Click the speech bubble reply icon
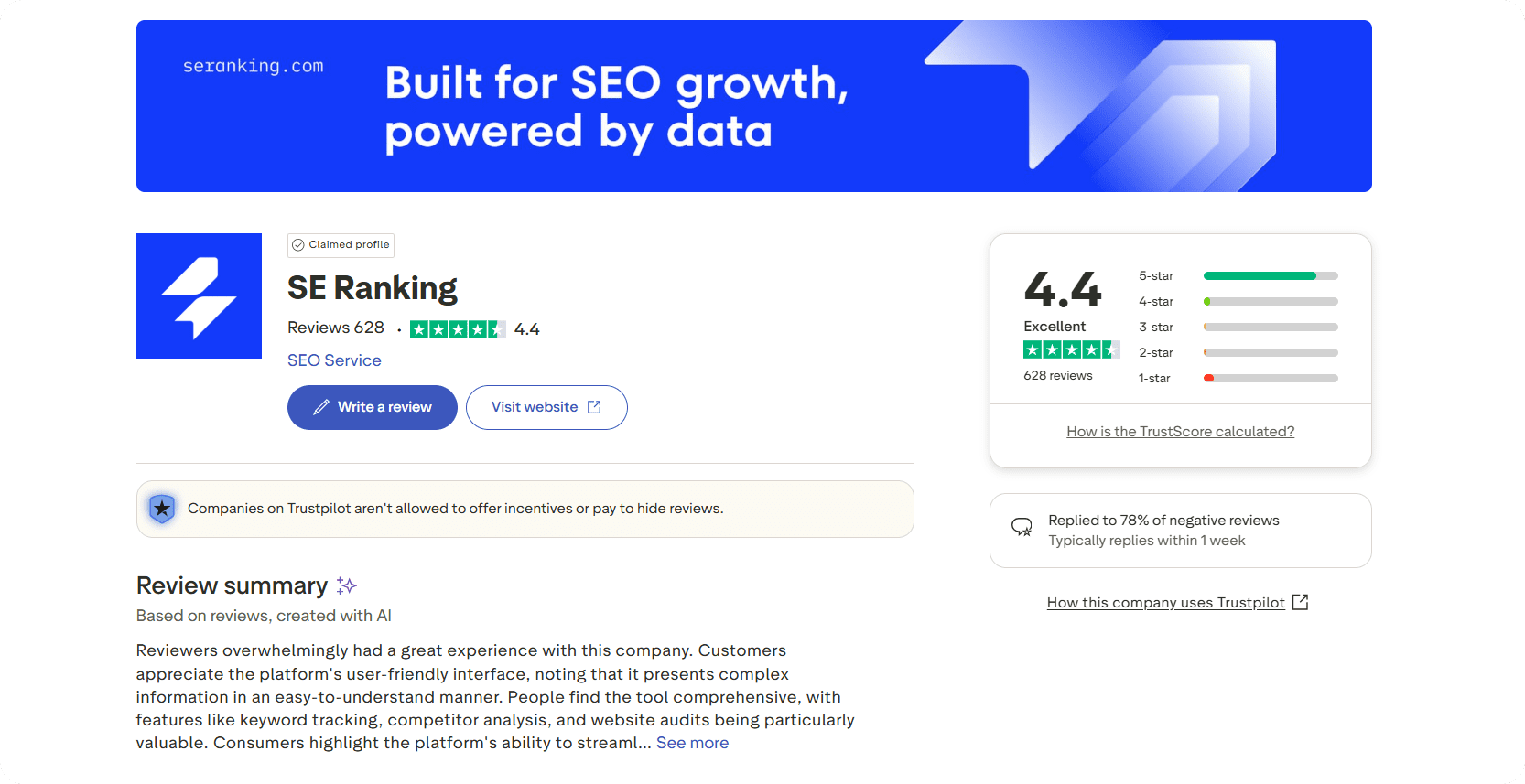The width and height of the screenshot is (1525, 784). (x=1022, y=528)
